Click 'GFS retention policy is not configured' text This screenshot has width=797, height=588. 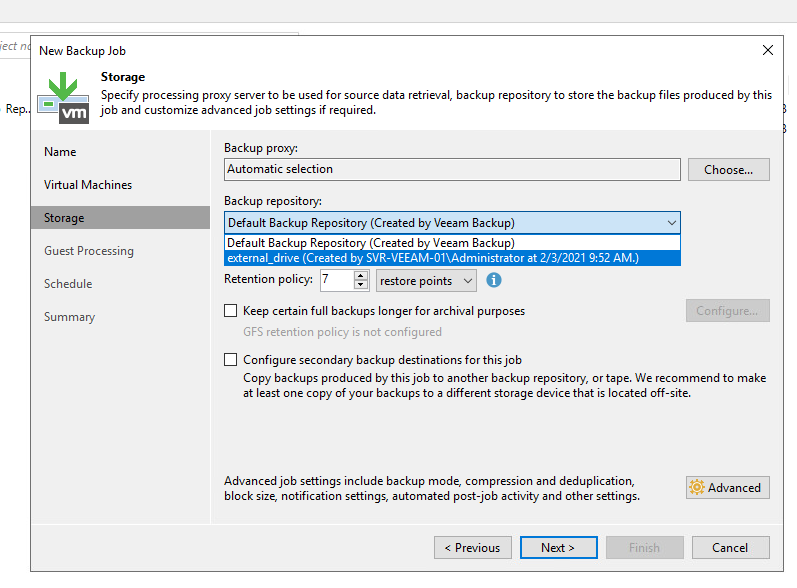pyautogui.click(x=342, y=332)
